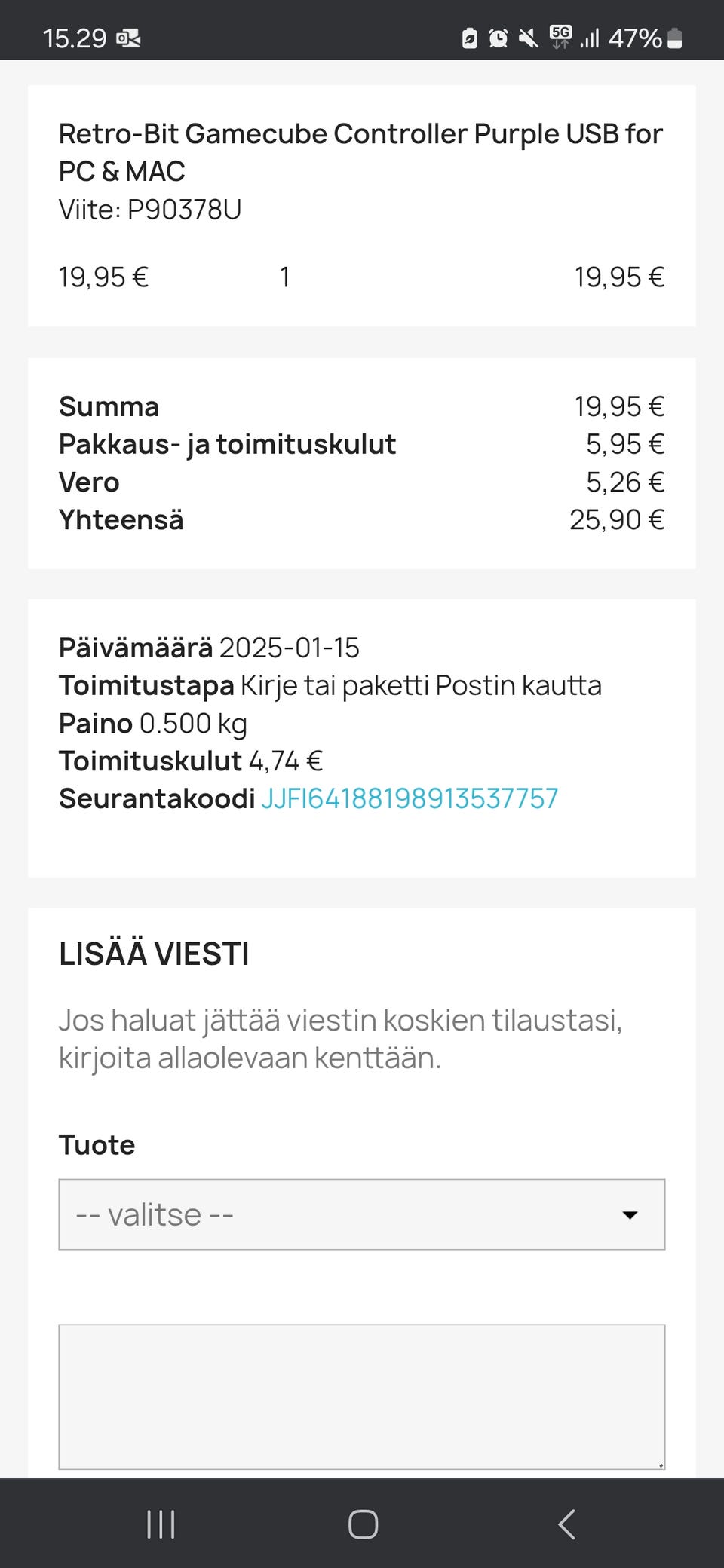
Task: Click the message text area resize handle
Action: 661,1465
